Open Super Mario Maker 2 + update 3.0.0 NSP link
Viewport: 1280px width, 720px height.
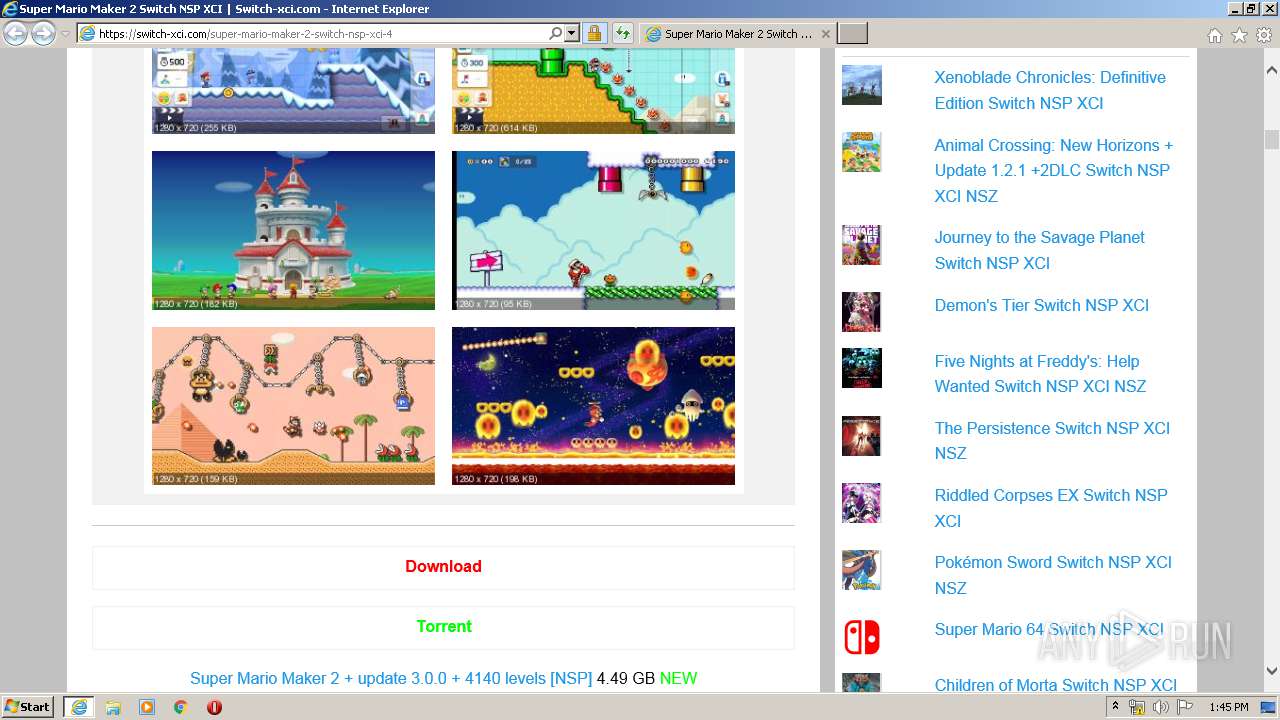pos(391,678)
